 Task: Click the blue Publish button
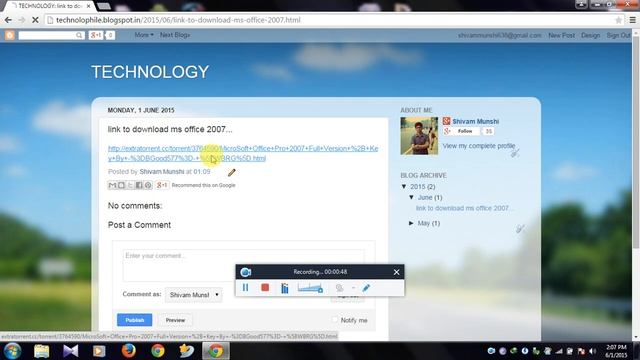click(135, 320)
